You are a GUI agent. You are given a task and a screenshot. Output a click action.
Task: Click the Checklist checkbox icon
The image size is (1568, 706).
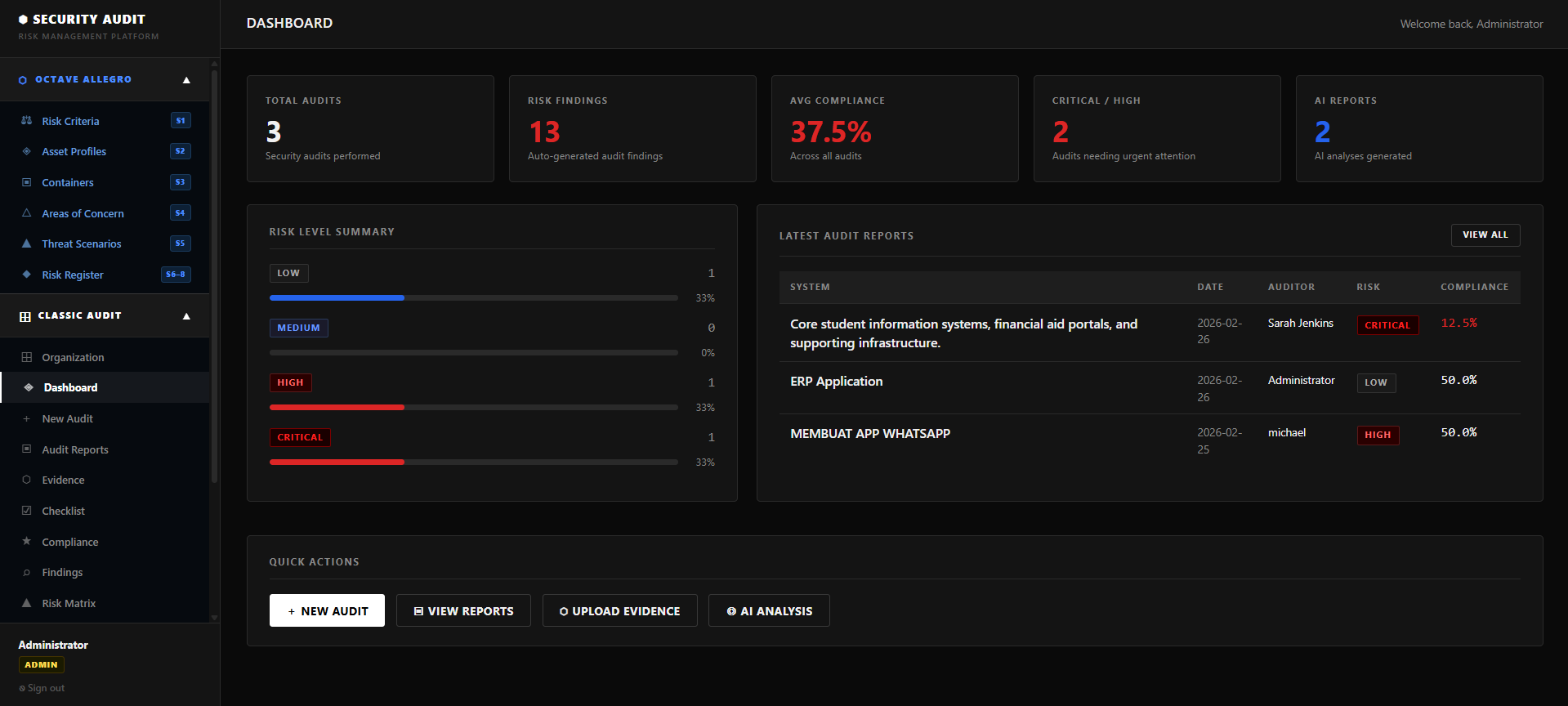point(26,511)
